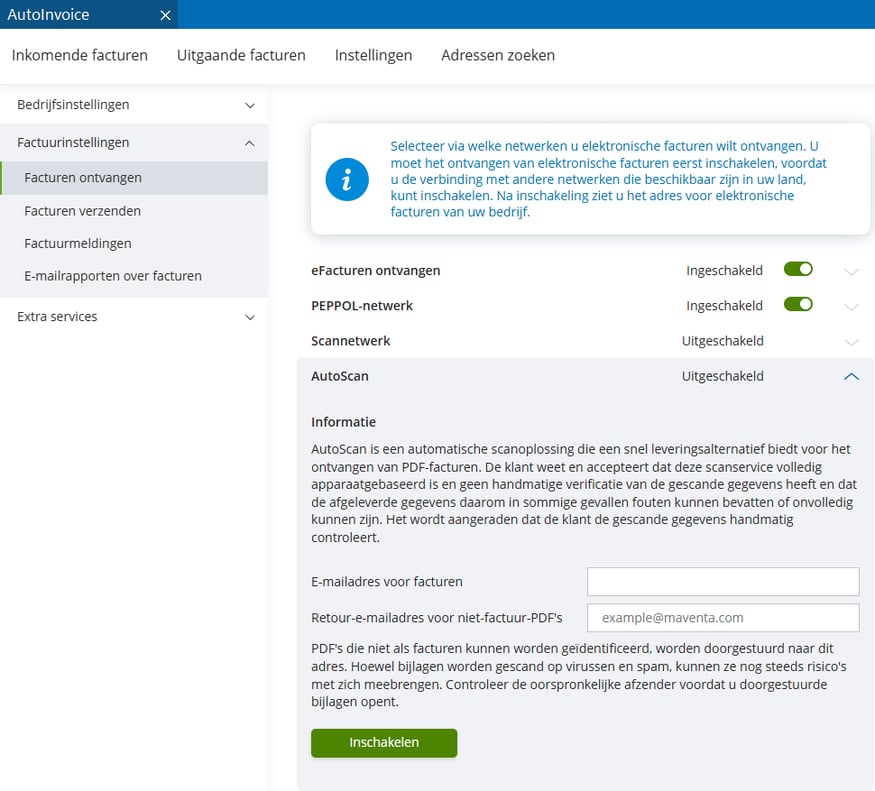Click the Scannetwerk row title
Viewport: 875px width, 791px height.
click(350, 341)
